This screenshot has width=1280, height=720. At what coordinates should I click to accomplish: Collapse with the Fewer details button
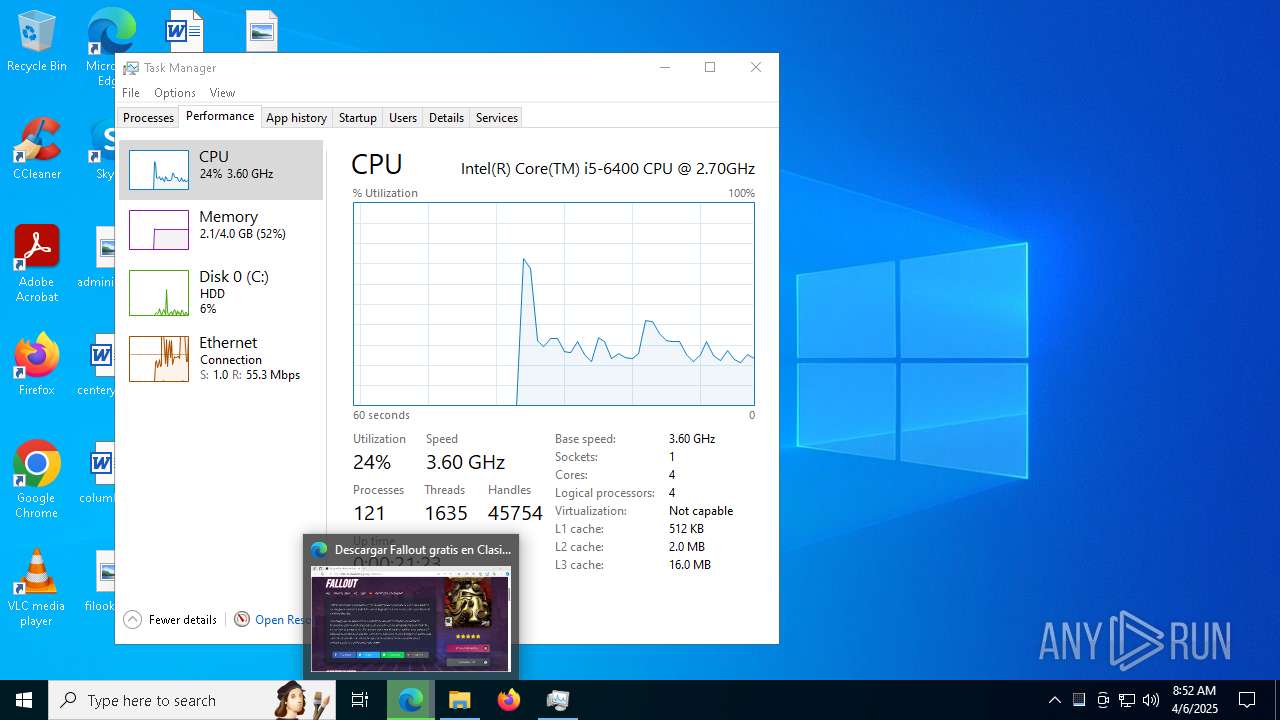[170, 620]
